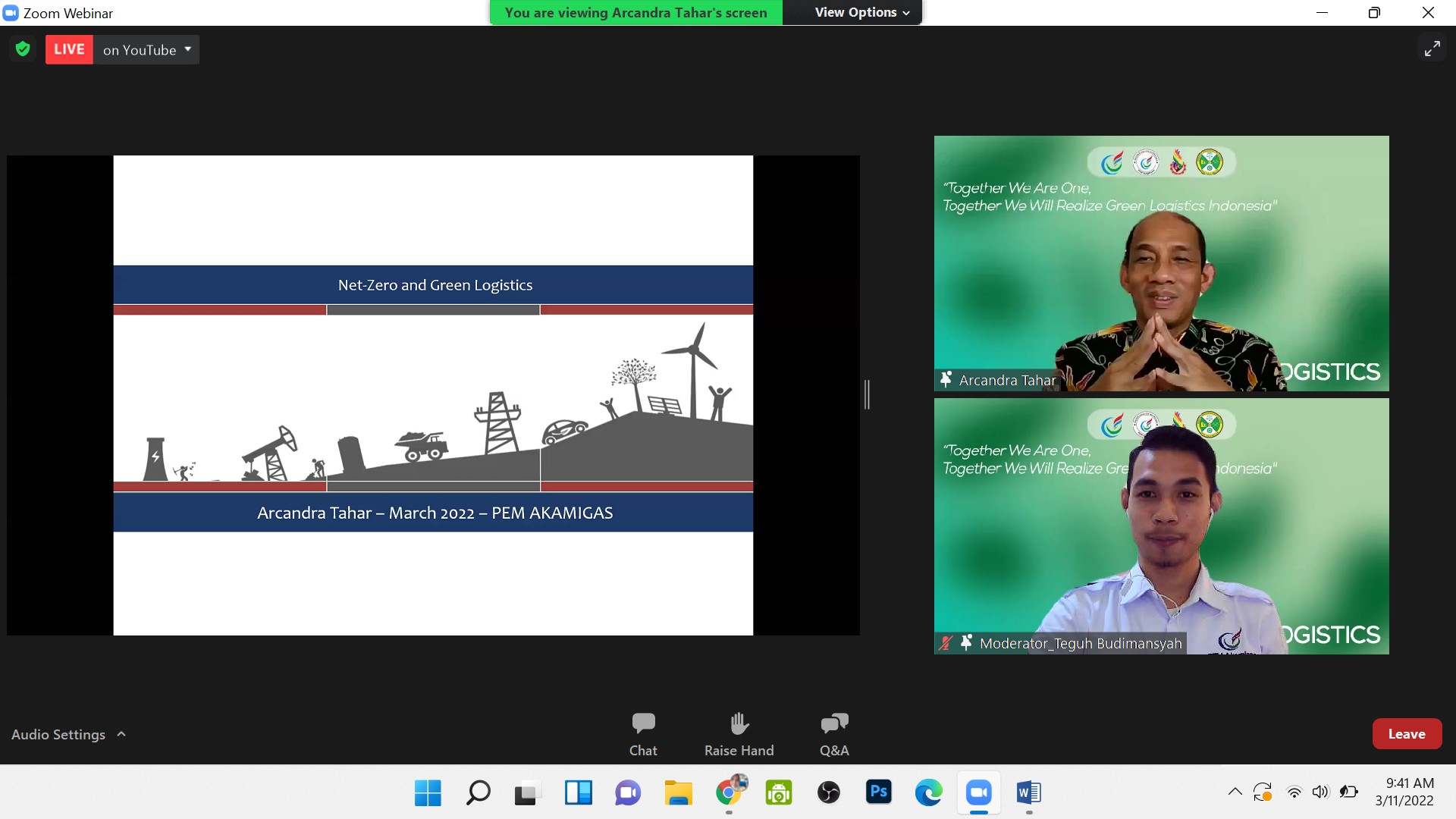This screenshot has width=1456, height=819.
Task: Click the volume icon in the system tray
Action: (x=1322, y=791)
